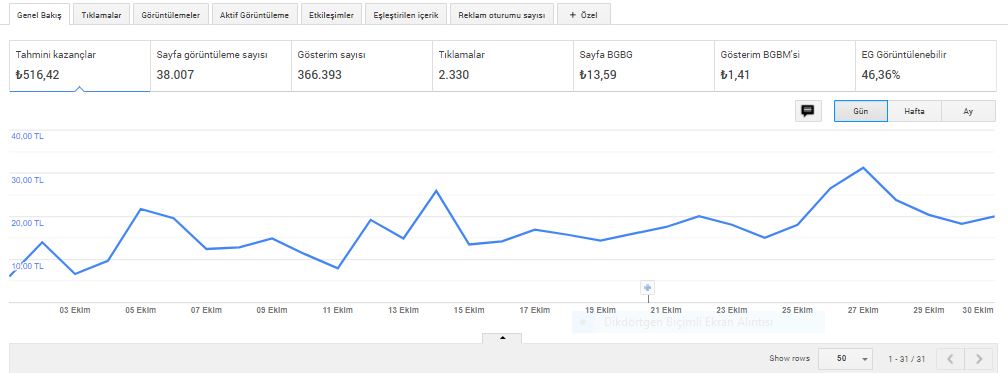
Task: Click the 19 Ekim axis label
Action: 600,310
